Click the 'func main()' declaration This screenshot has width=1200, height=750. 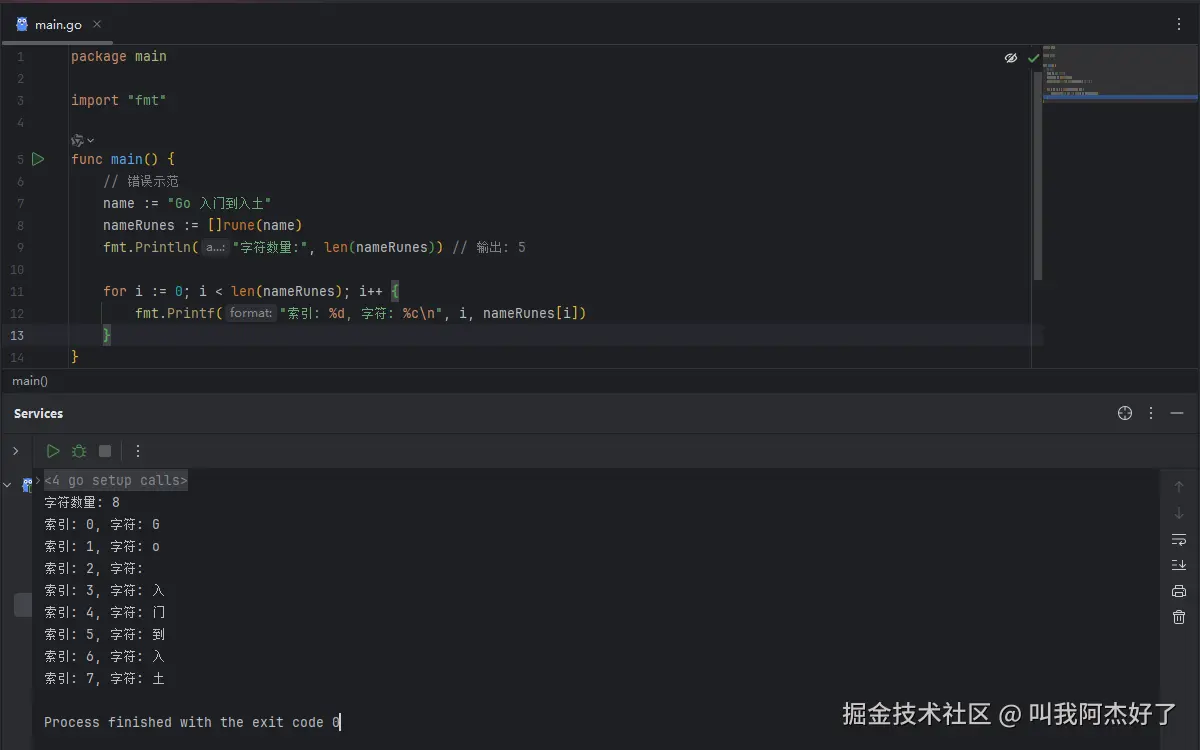(123, 159)
